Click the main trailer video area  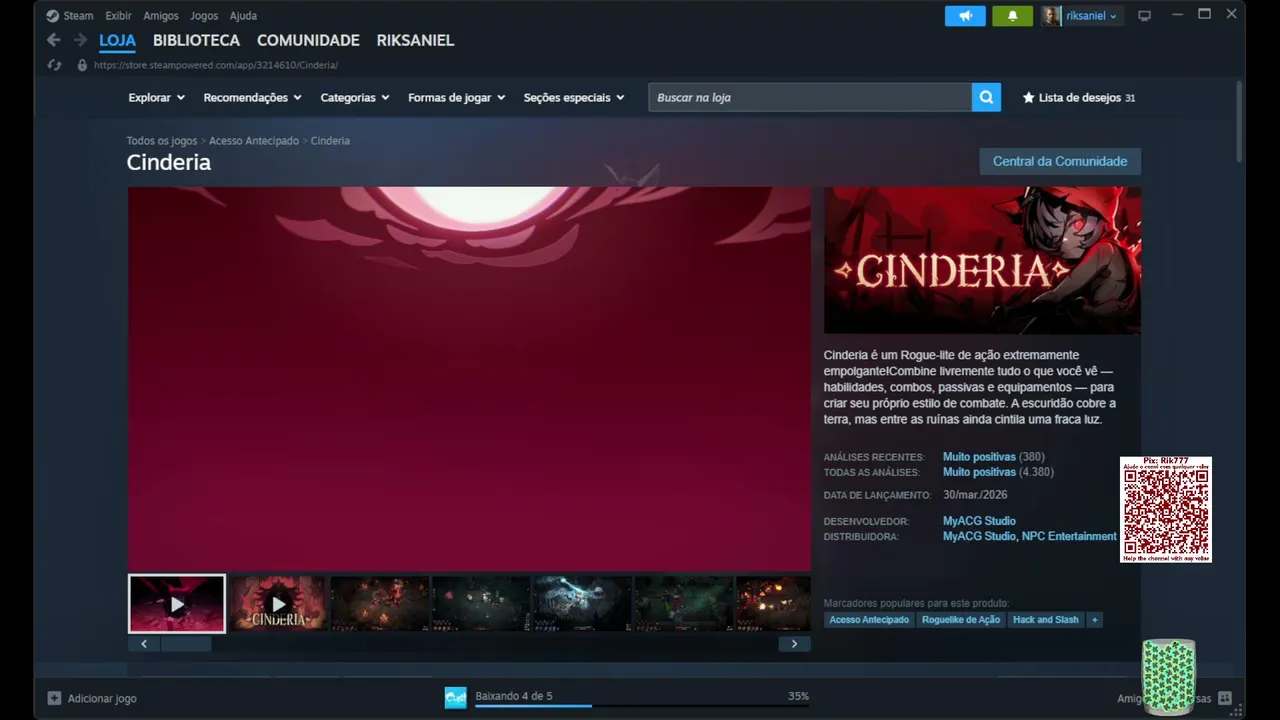[x=469, y=379]
